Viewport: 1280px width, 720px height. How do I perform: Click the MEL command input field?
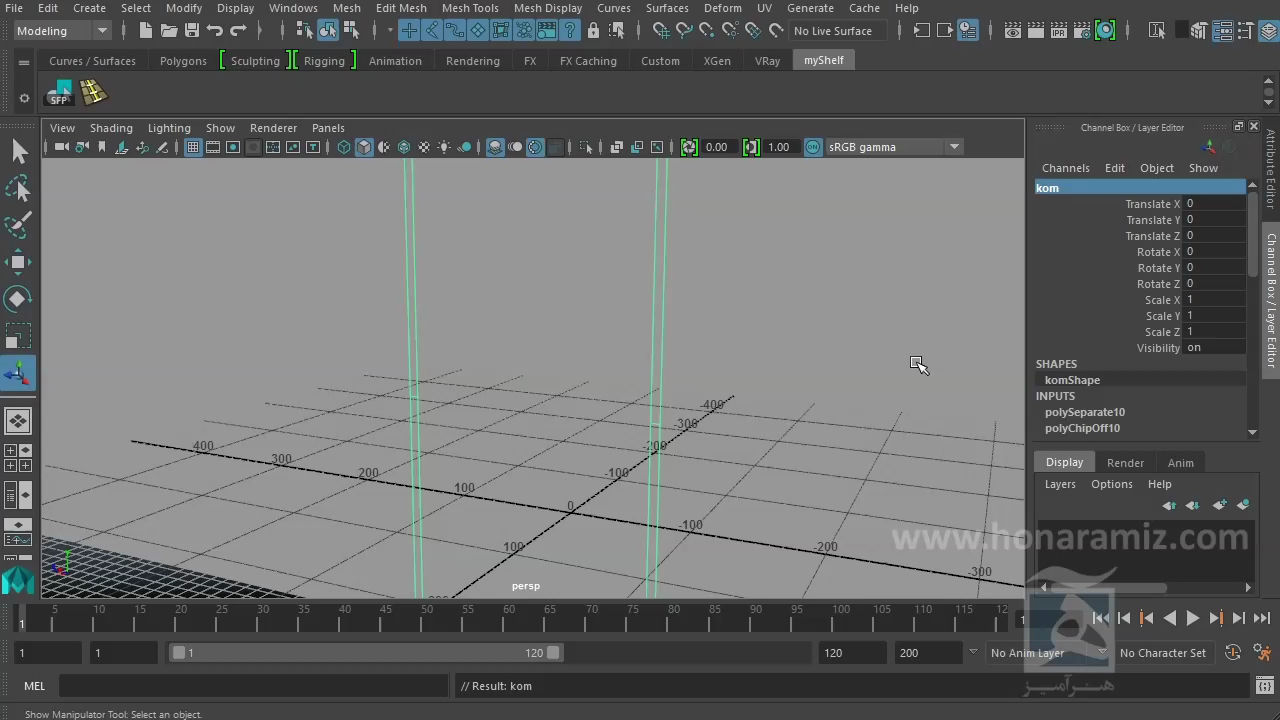pyautogui.click(x=253, y=686)
